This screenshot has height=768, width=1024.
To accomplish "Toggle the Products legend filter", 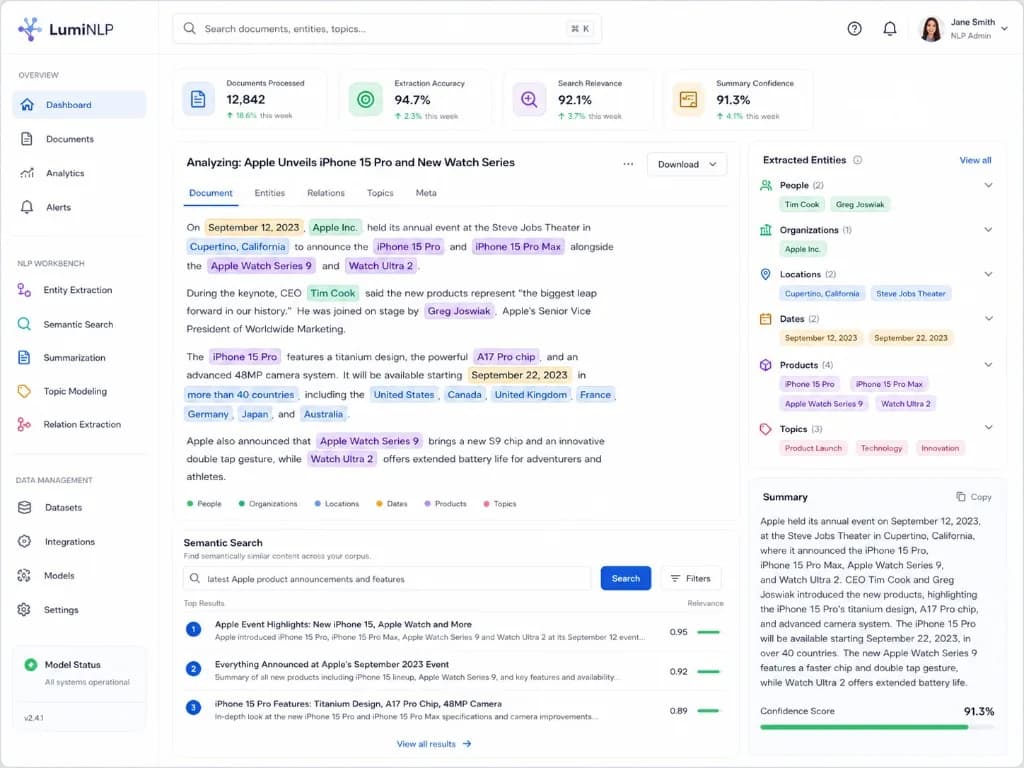I will tap(445, 504).
